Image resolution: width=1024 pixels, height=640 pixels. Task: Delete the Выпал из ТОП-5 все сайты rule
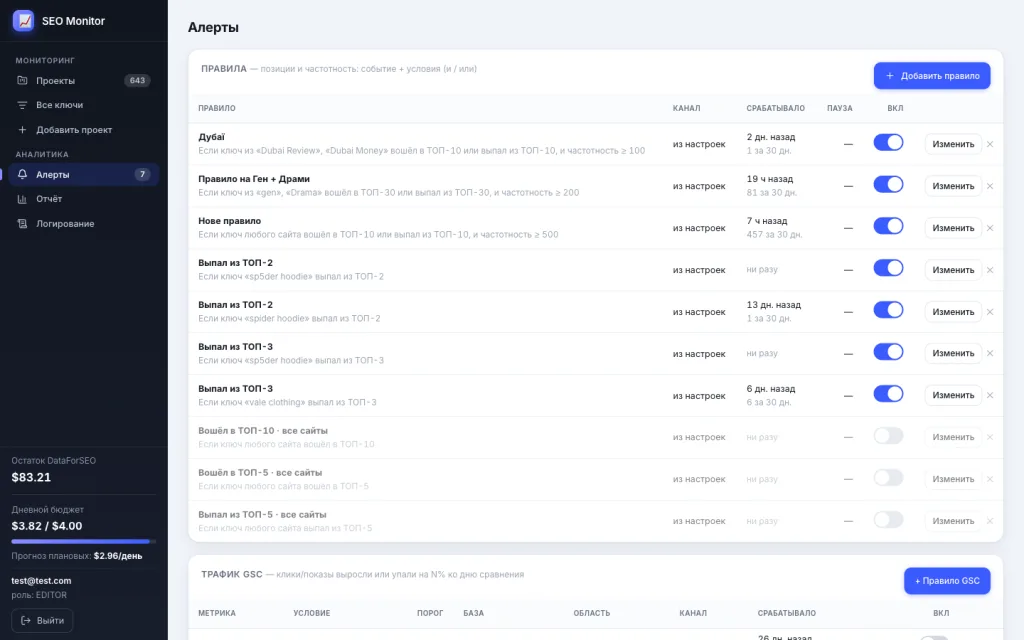coord(990,521)
